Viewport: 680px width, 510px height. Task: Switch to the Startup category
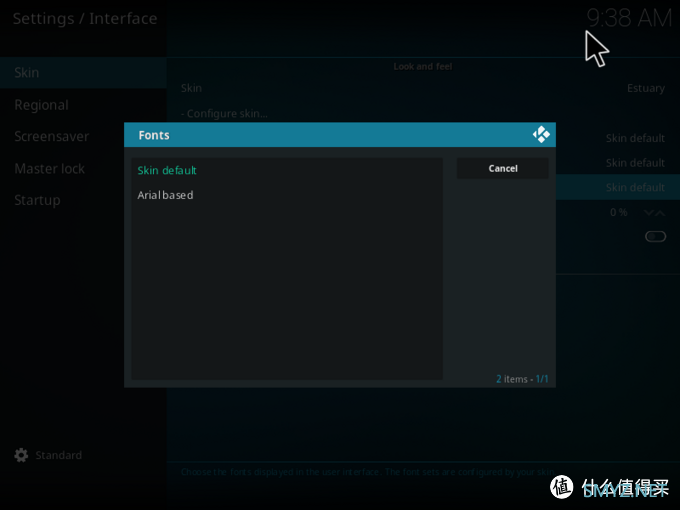[x=37, y=200]
